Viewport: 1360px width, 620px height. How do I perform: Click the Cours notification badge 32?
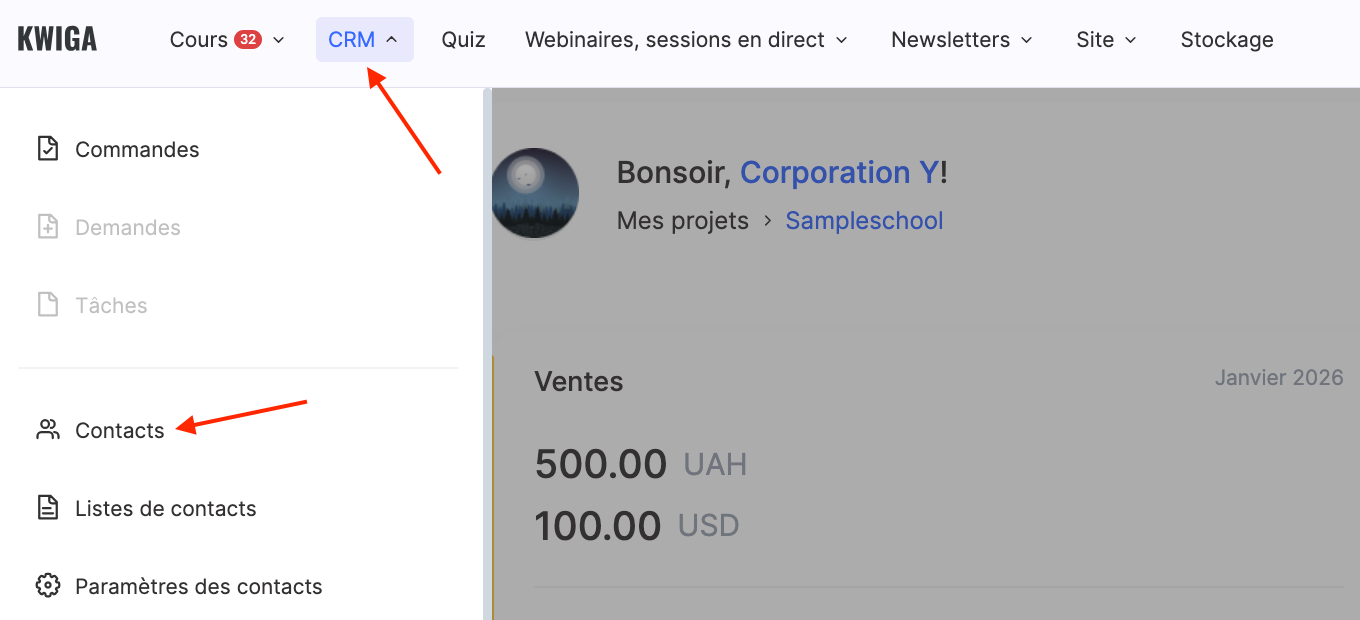(x=247, y=40)
